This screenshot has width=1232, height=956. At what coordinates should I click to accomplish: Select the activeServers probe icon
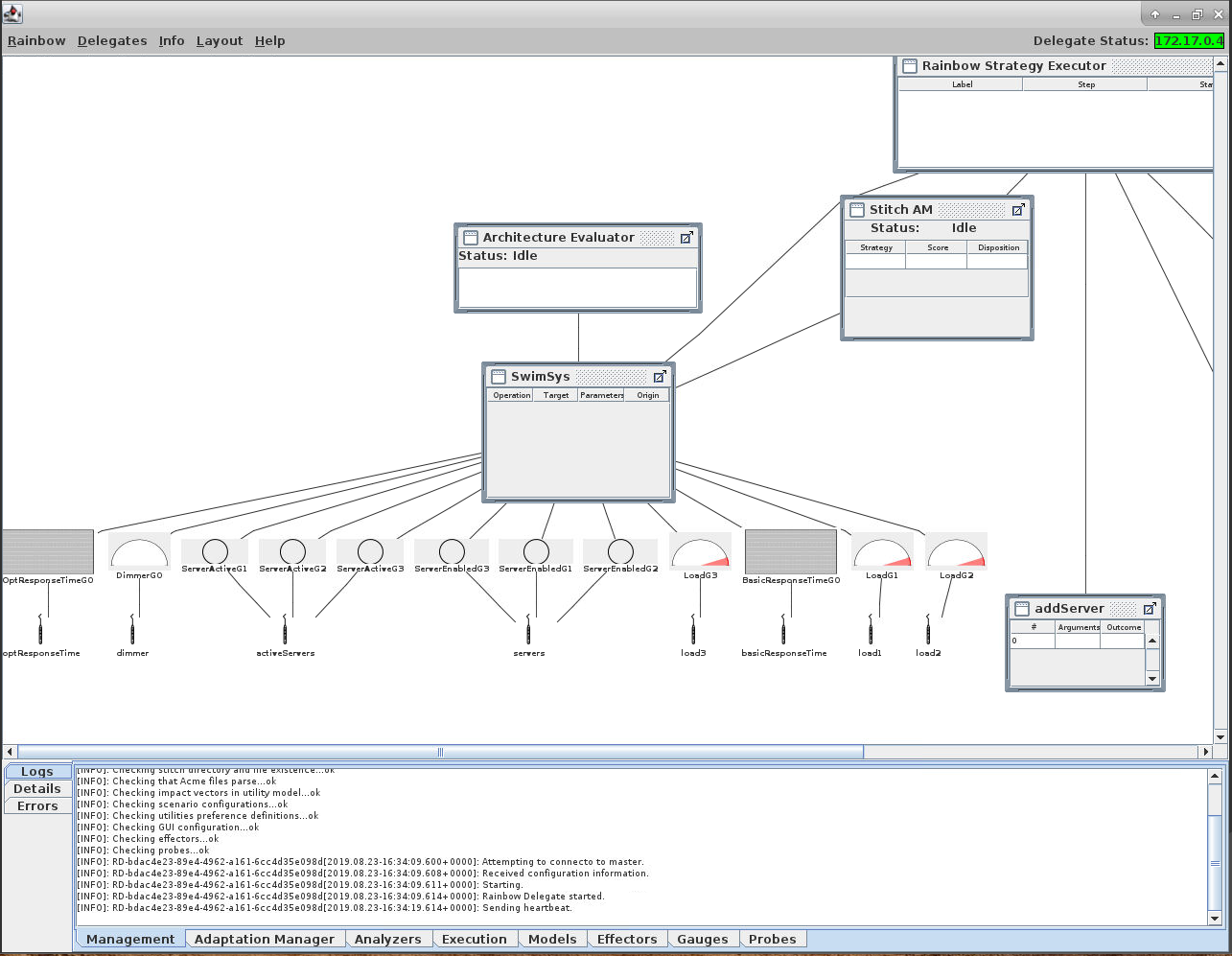[285, 632]
